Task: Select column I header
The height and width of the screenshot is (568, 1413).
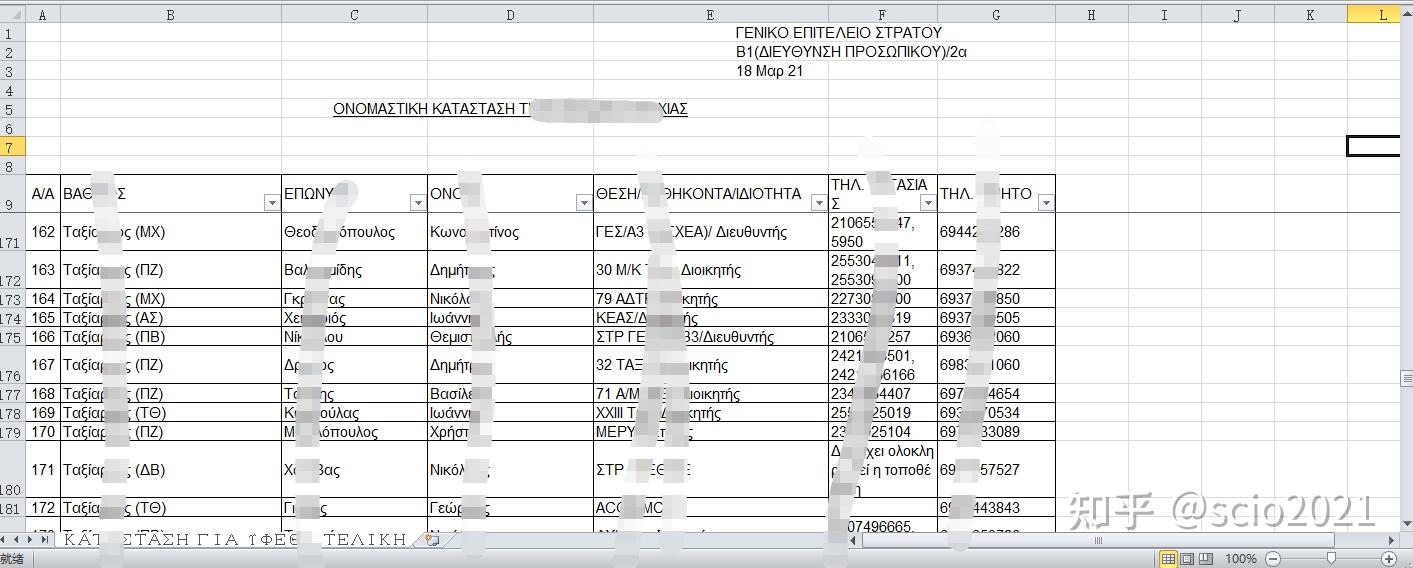Action: click(1164, 15)
